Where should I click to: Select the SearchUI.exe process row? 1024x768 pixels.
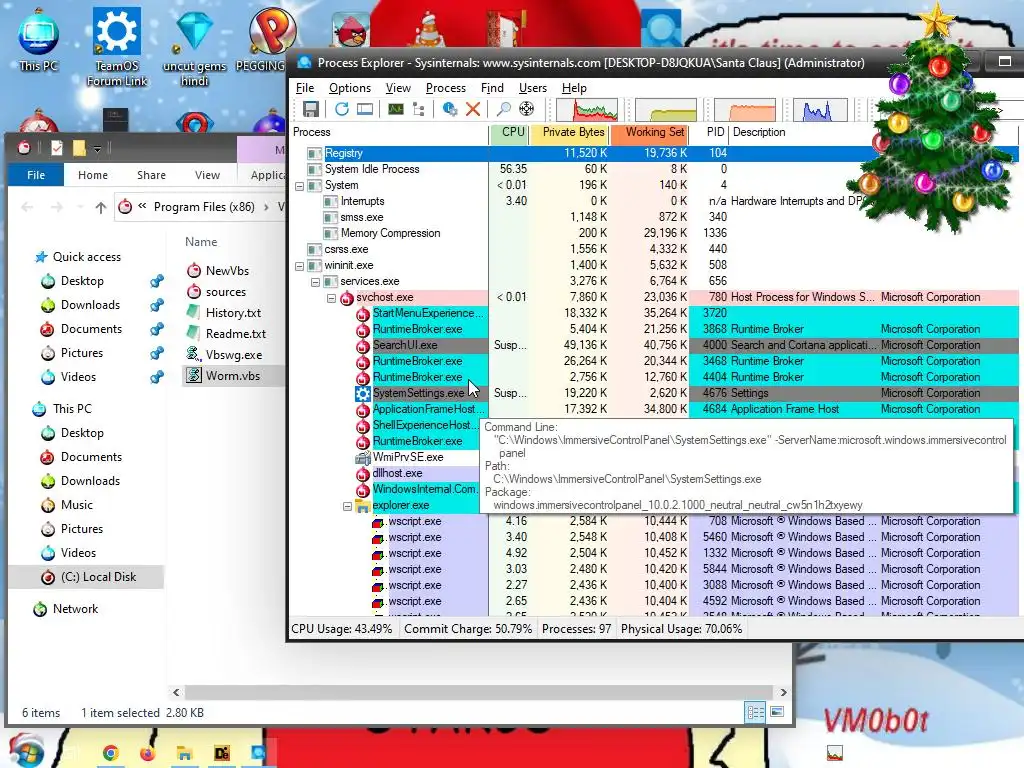coord(655,345)
